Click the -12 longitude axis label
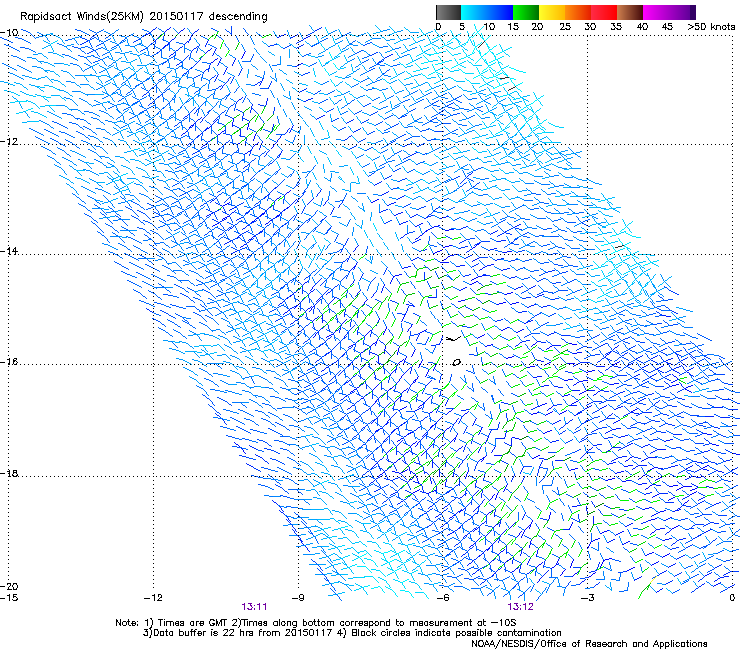This screenshot has width=740, height=650. click(153, 598)
